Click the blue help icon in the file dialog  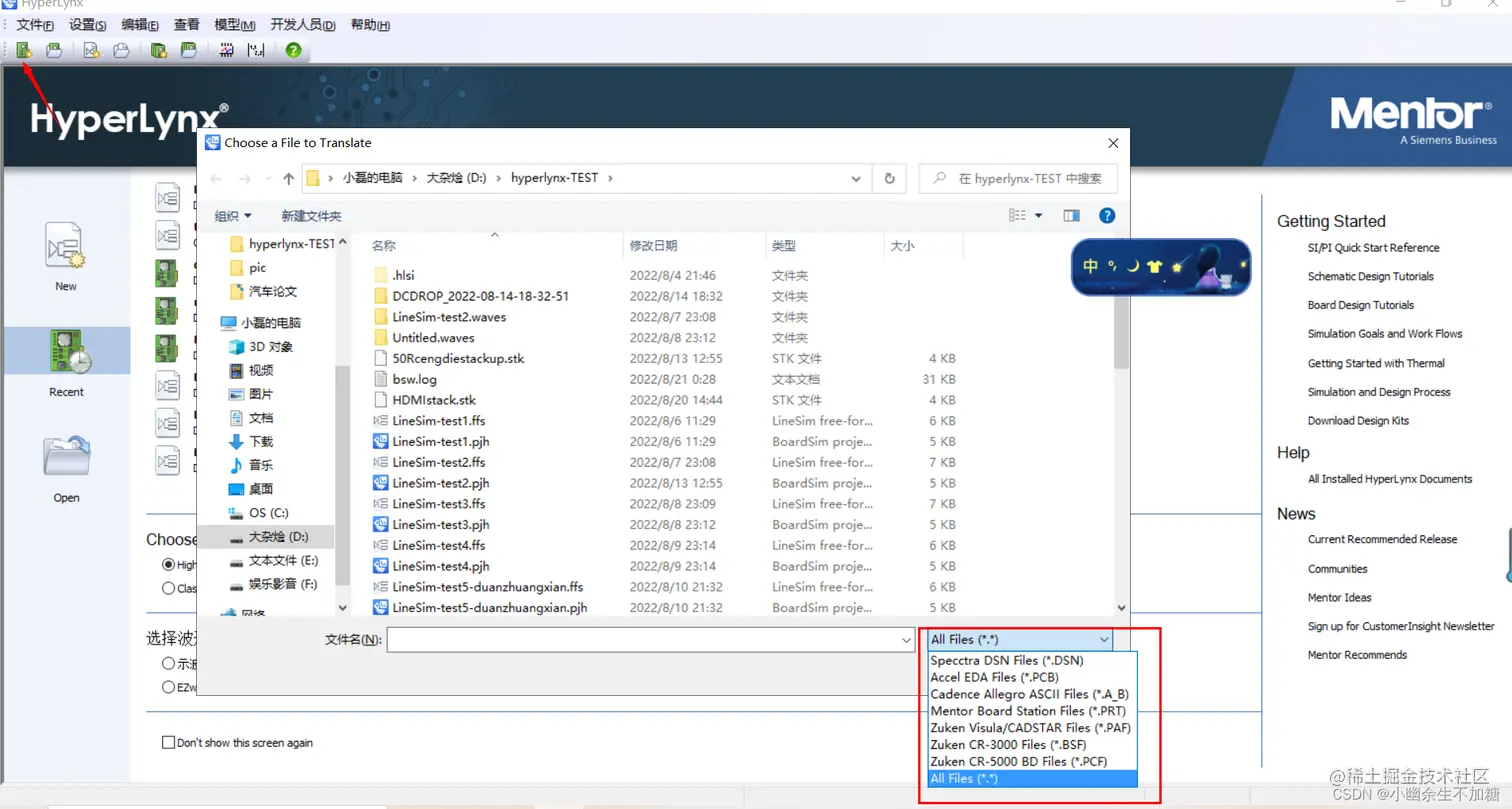(x=1107, y=215)
